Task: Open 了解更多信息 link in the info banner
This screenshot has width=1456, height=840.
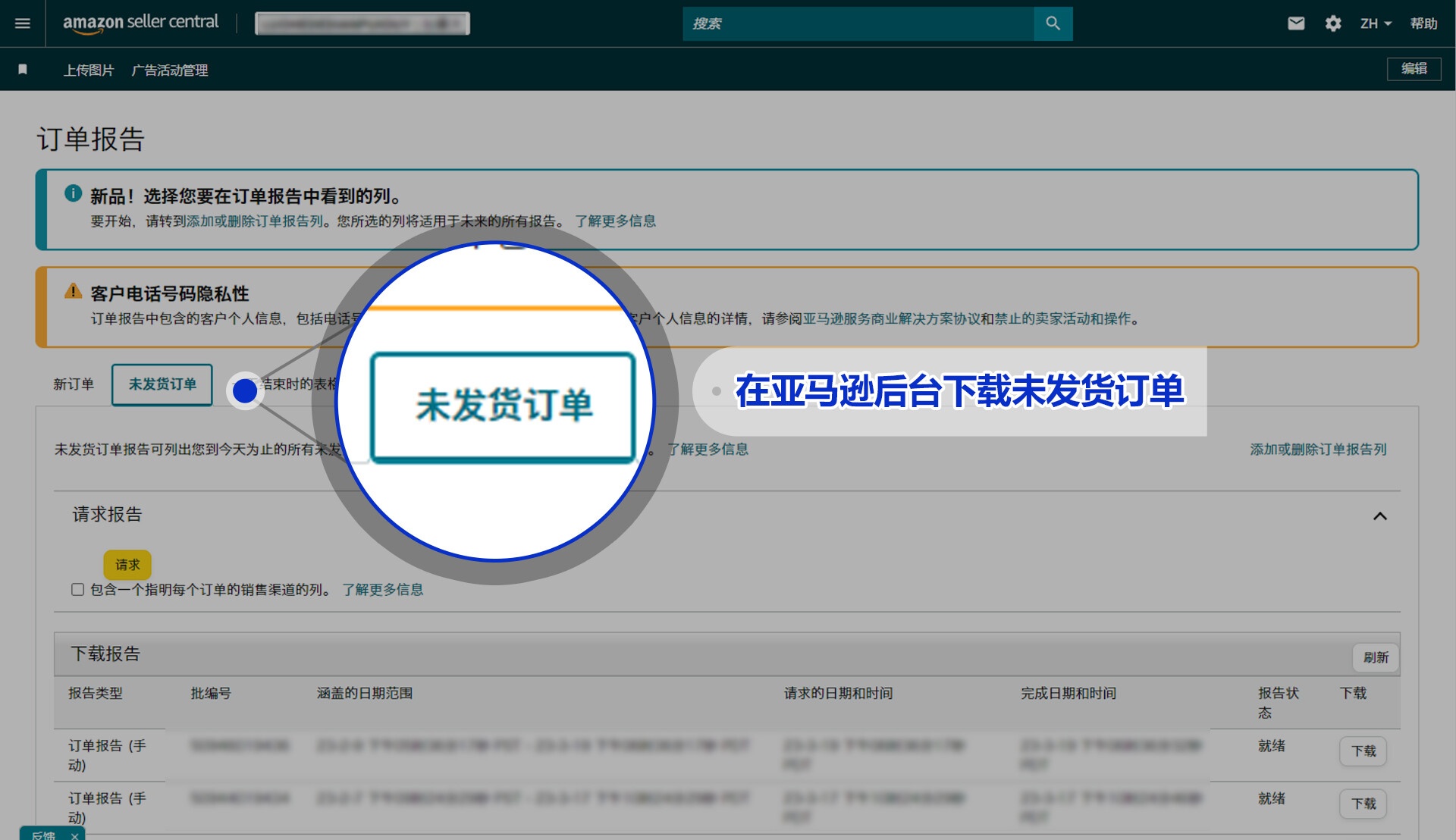Action: (x=615, y=221)
